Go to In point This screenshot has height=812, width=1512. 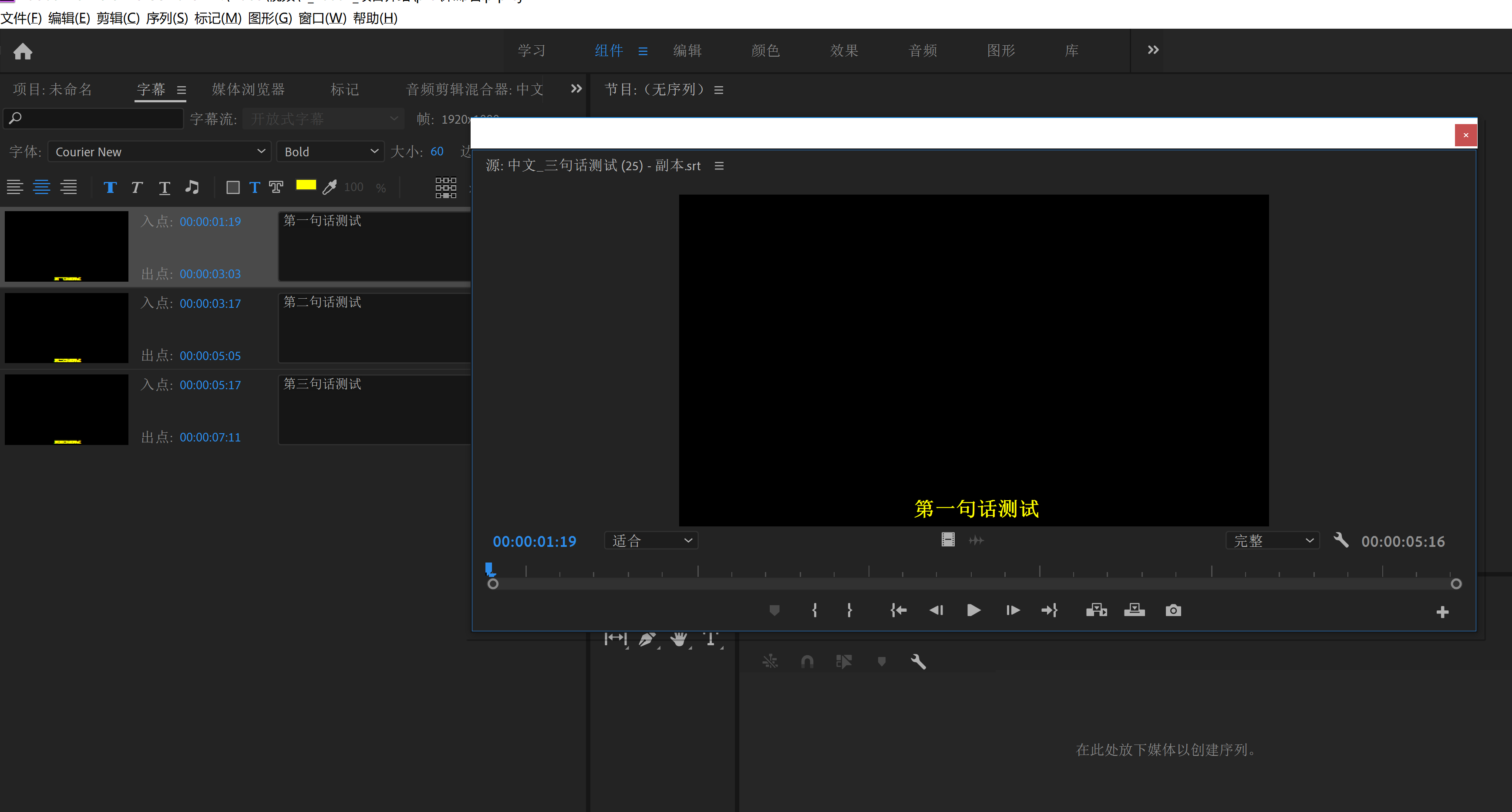(x=898, y=610)
